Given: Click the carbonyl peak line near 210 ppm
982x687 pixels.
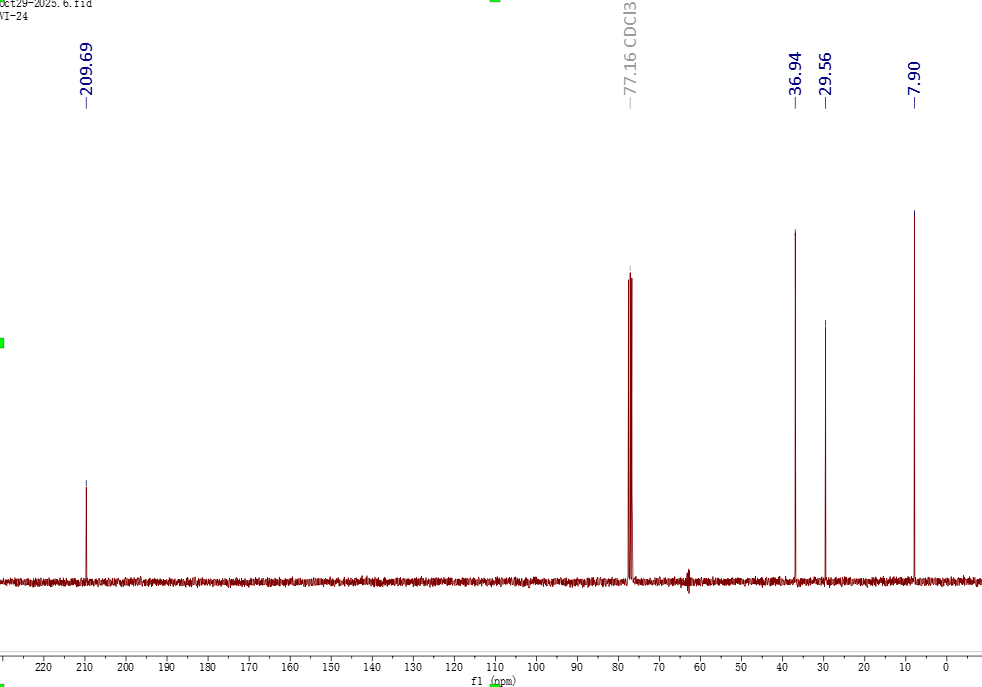Looking at the screenshot, I should tap(86, 530).
